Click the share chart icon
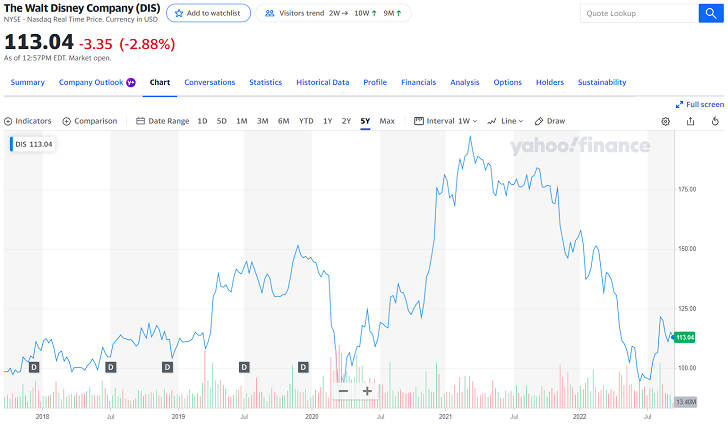 click(x=690, y=121)
